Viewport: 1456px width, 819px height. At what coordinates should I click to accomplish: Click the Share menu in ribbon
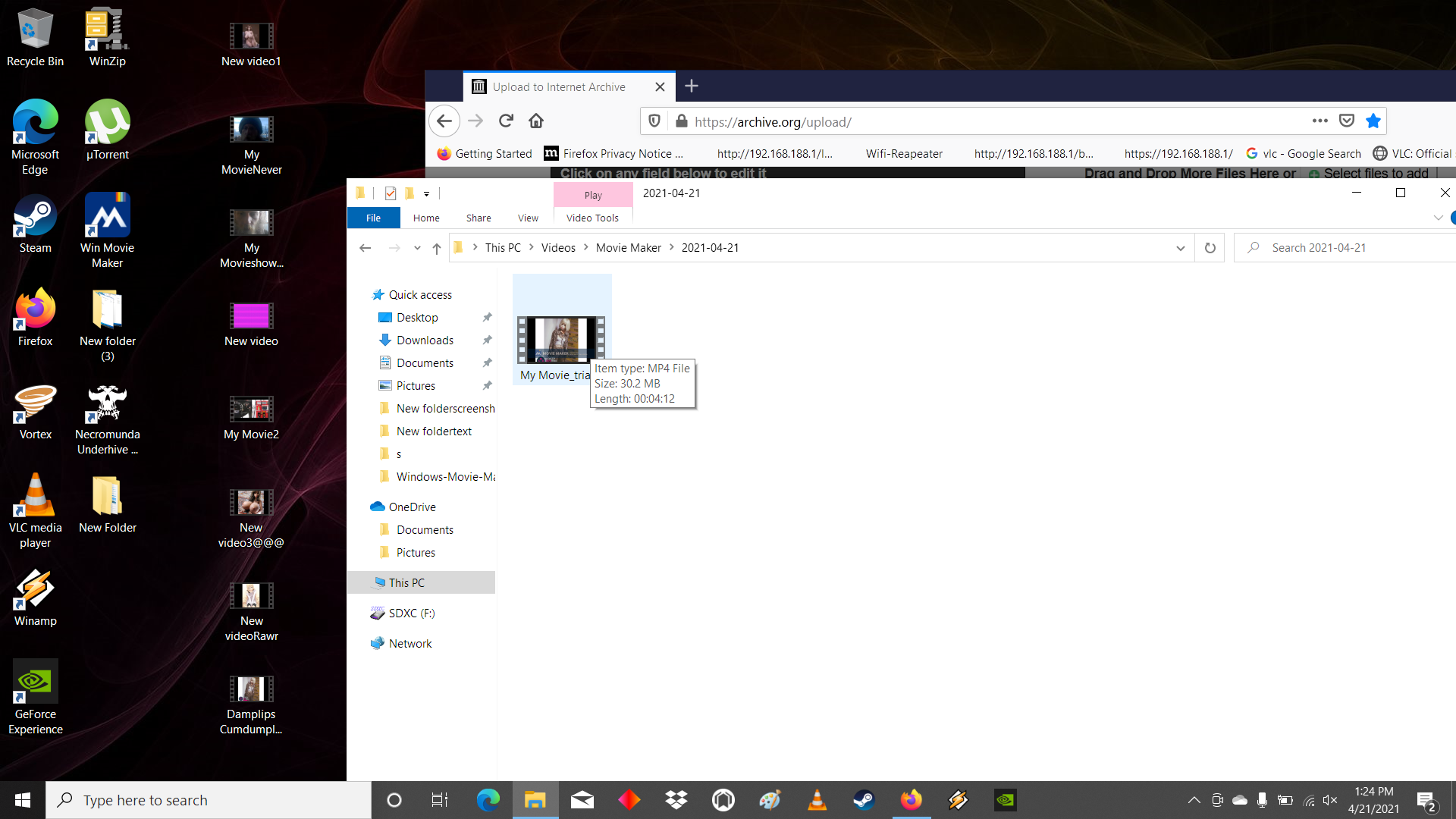coord(479,218)
